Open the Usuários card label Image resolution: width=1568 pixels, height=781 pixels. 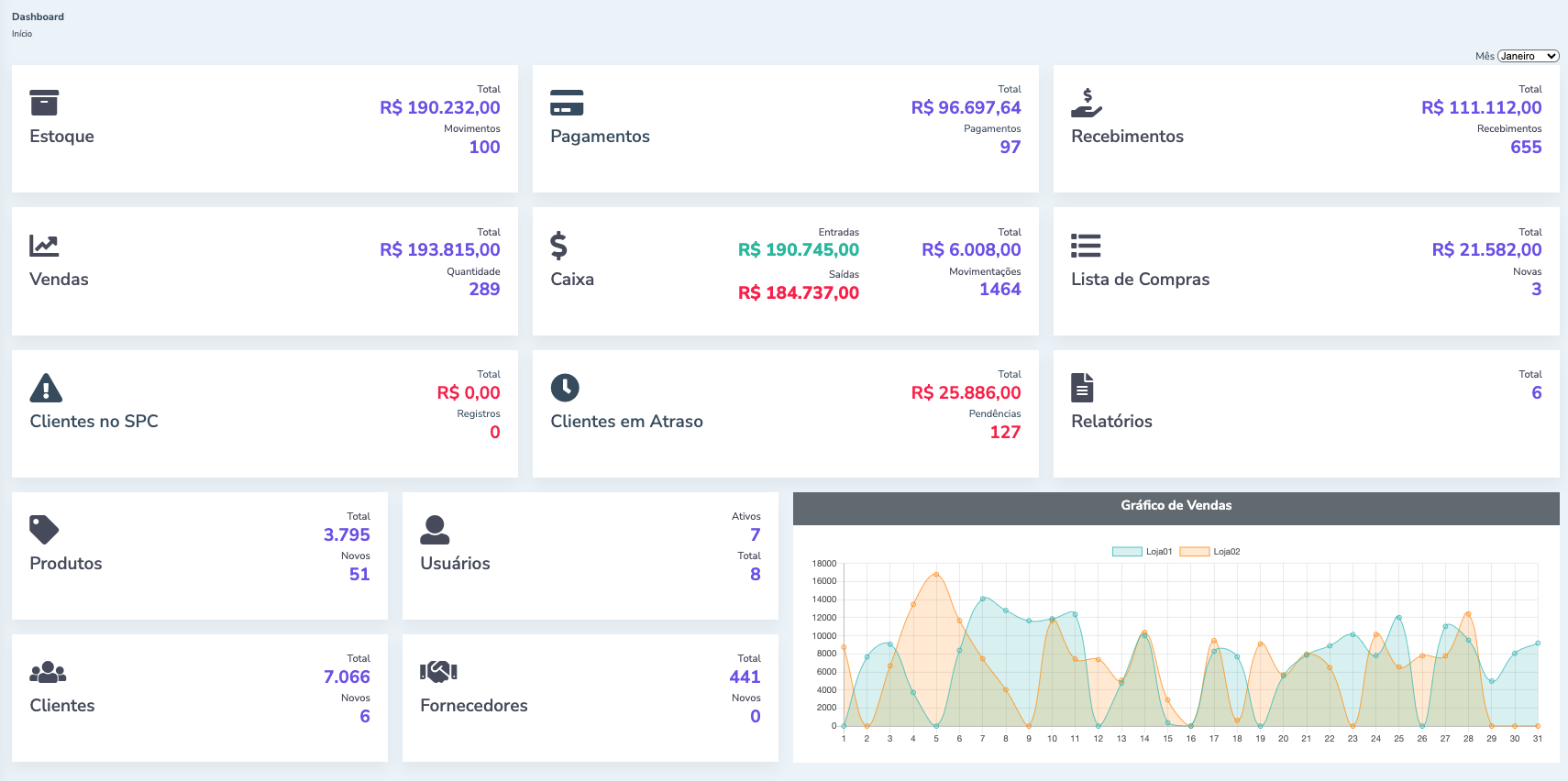pyautogui.click(x=455, y=564)
